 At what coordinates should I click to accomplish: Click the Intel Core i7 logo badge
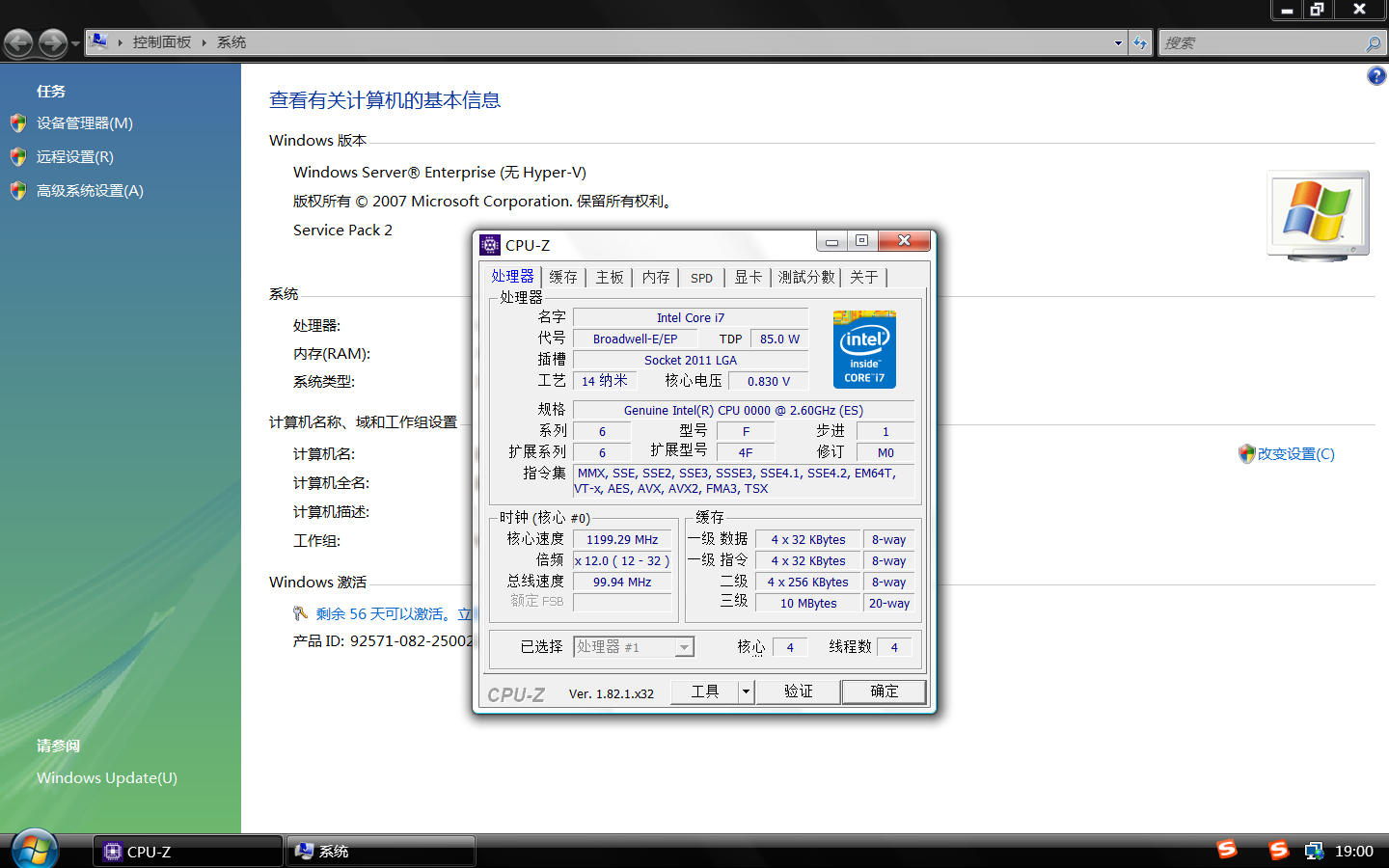coord(864,349)
